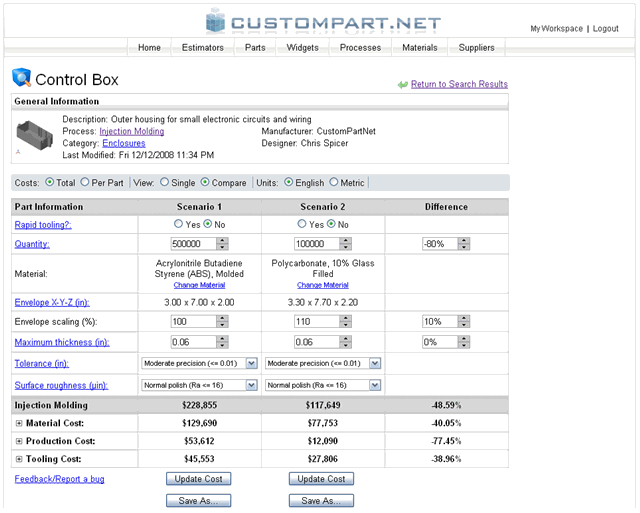The height and width of the screenshot is (513, 640).
Task: Open Envelope X-Y-Z help link
Action: 52,302
